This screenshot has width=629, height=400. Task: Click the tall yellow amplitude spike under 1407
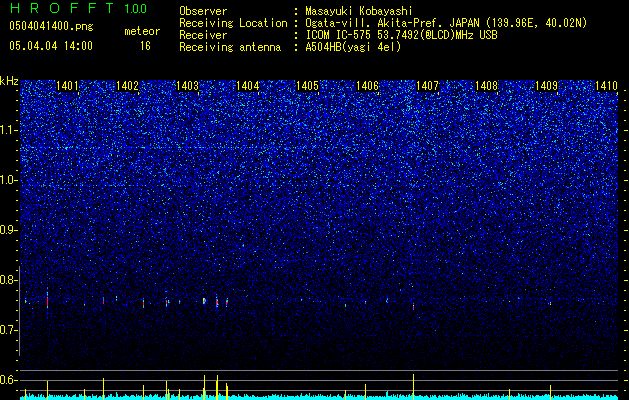[x=413, y=386]
